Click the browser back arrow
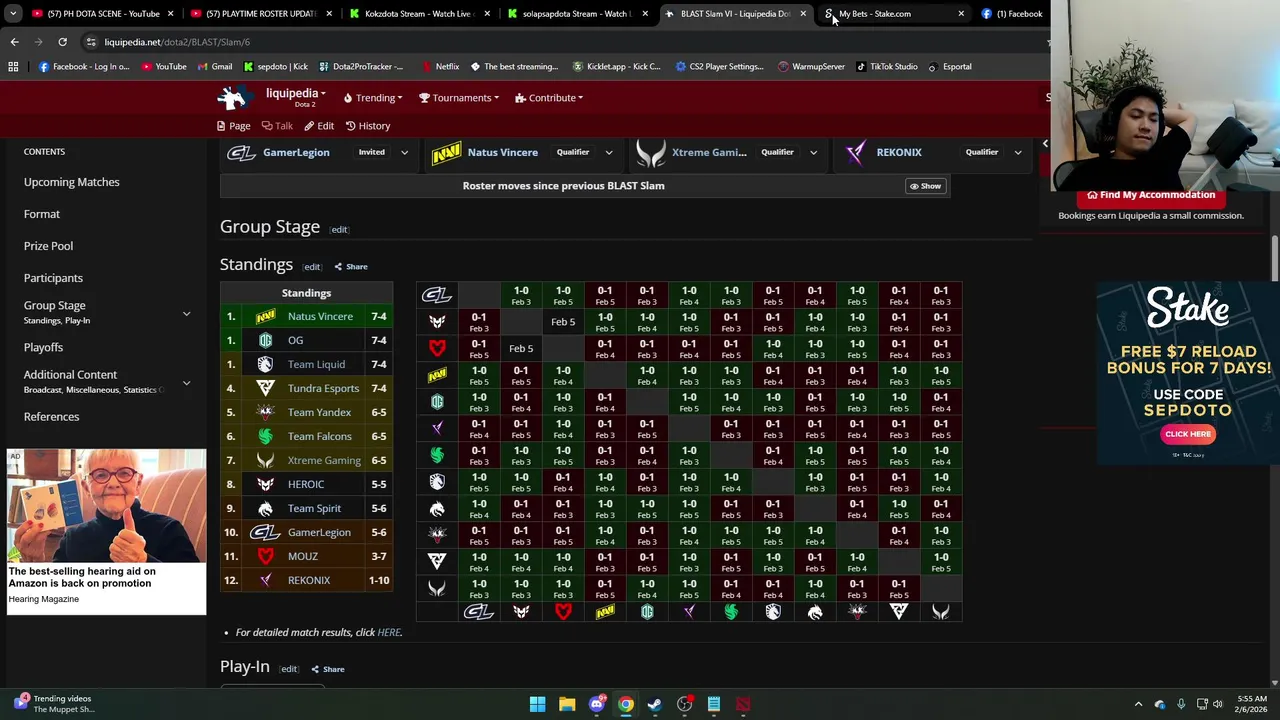 click(14, 42)
